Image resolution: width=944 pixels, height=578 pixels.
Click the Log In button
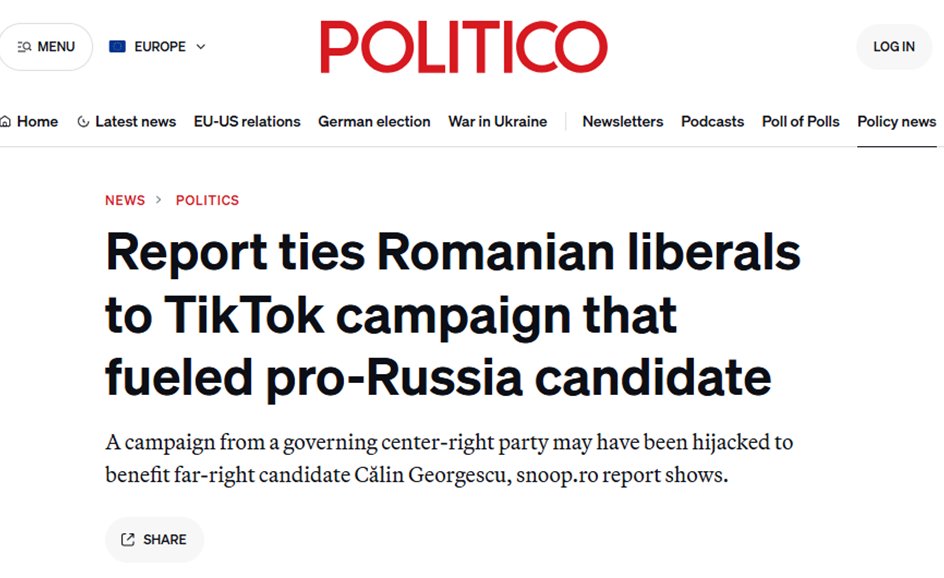(894, 46)
